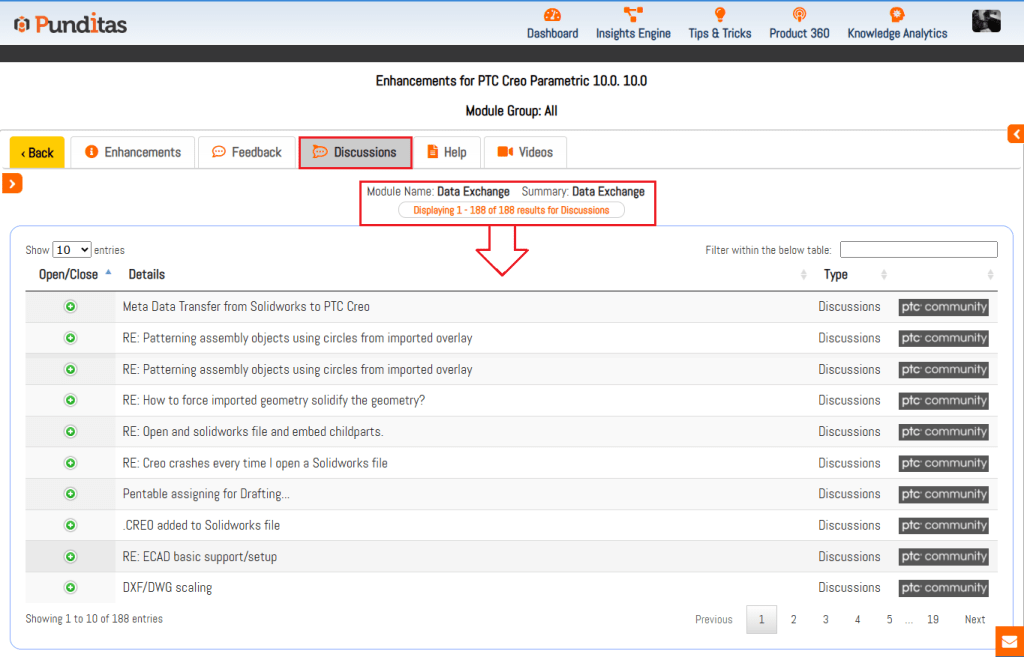The height and width of the screenshot is (657, 1024).
Task: Click the Tips & Tricks lightbulb icon
Action: (x=720, y=15)
